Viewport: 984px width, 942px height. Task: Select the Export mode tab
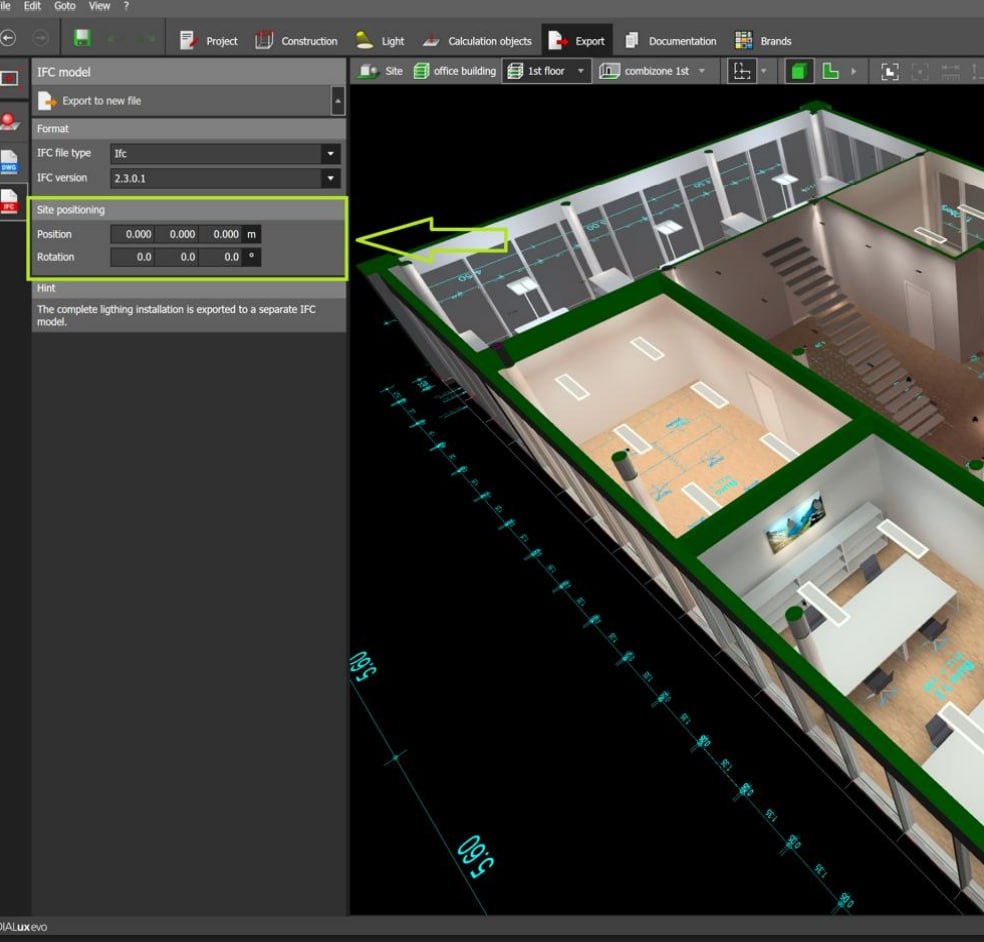click(577, 41)
